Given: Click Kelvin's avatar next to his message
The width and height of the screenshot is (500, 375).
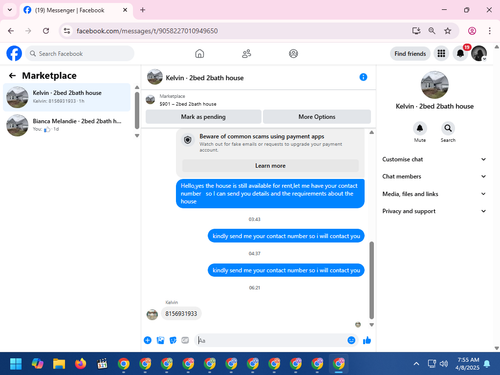Looking at the screenshot, I should click(152, 314).
